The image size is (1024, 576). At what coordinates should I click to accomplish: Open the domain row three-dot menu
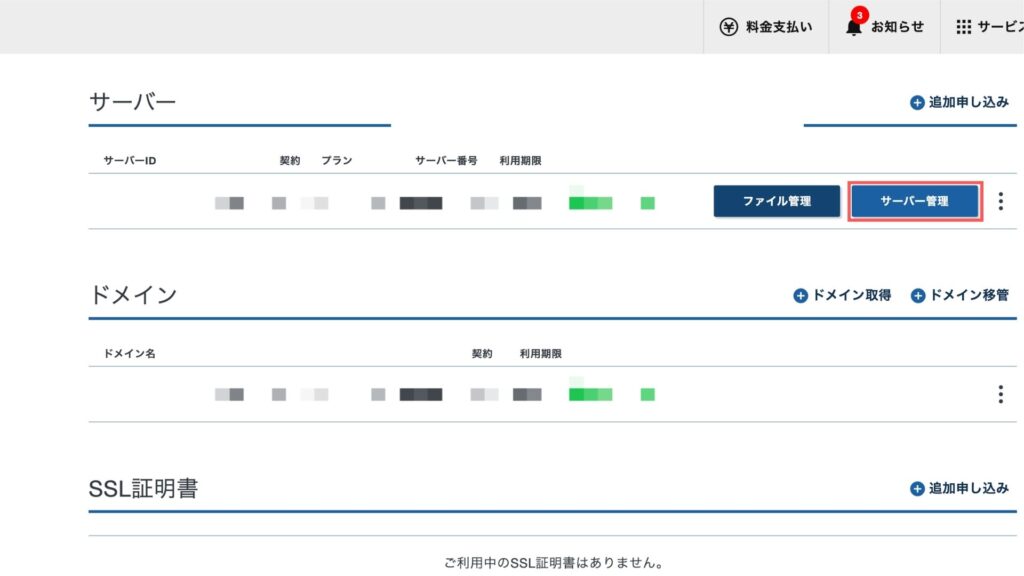click(1000, 394)
